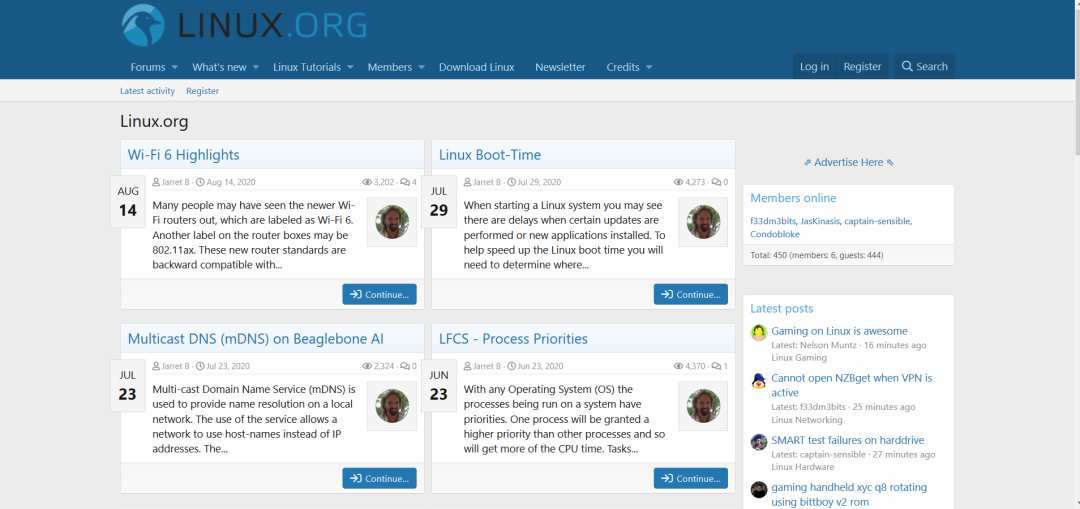
Task: Click Jarret B avatar in Linux Boot-Time article
Action: click(703, 222)
